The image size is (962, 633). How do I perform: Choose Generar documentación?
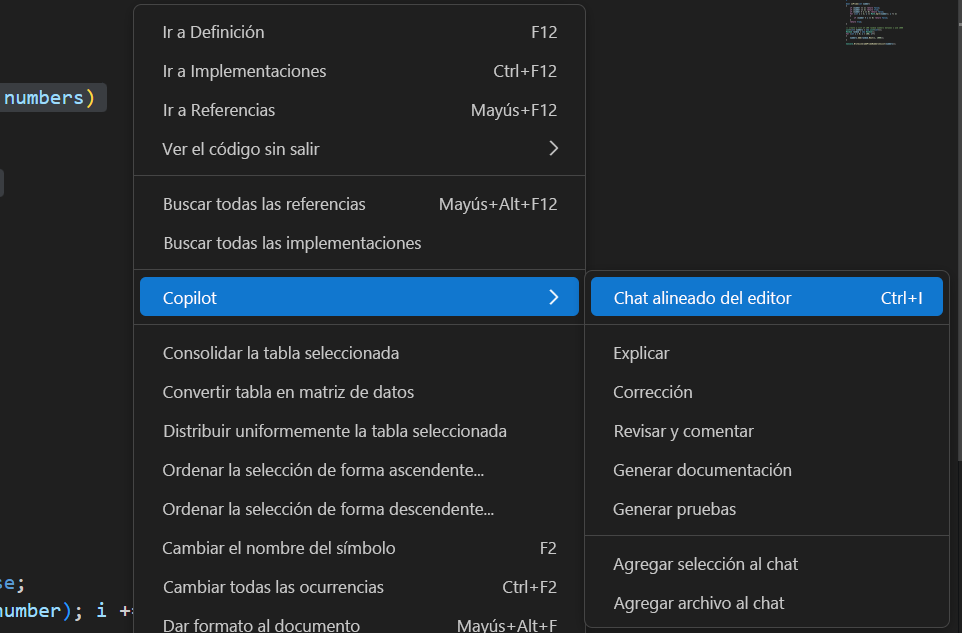click(x=702, y=470)
